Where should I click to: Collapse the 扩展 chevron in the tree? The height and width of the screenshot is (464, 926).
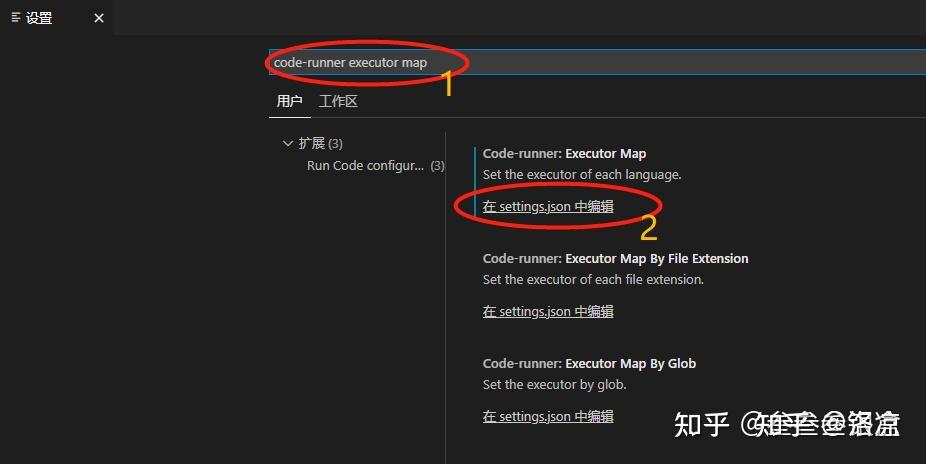(x=288, y=143)
